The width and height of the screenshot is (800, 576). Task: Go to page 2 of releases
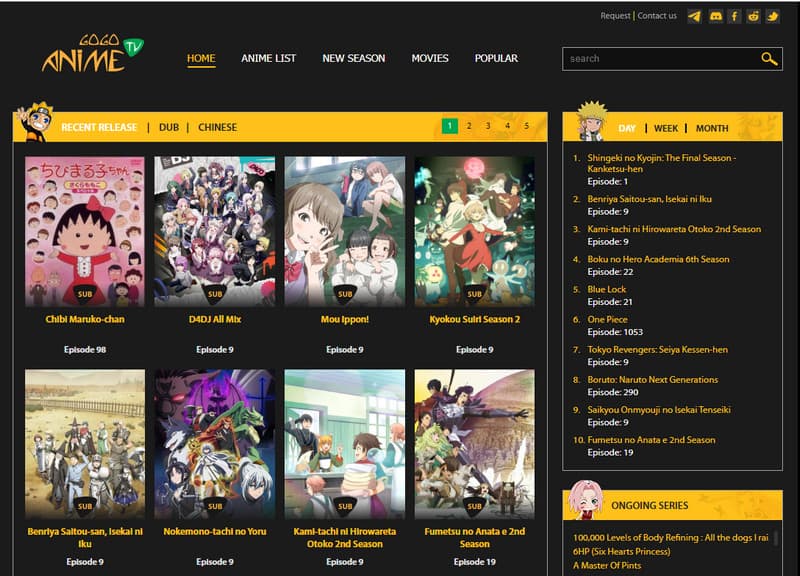tap(469, 126)
